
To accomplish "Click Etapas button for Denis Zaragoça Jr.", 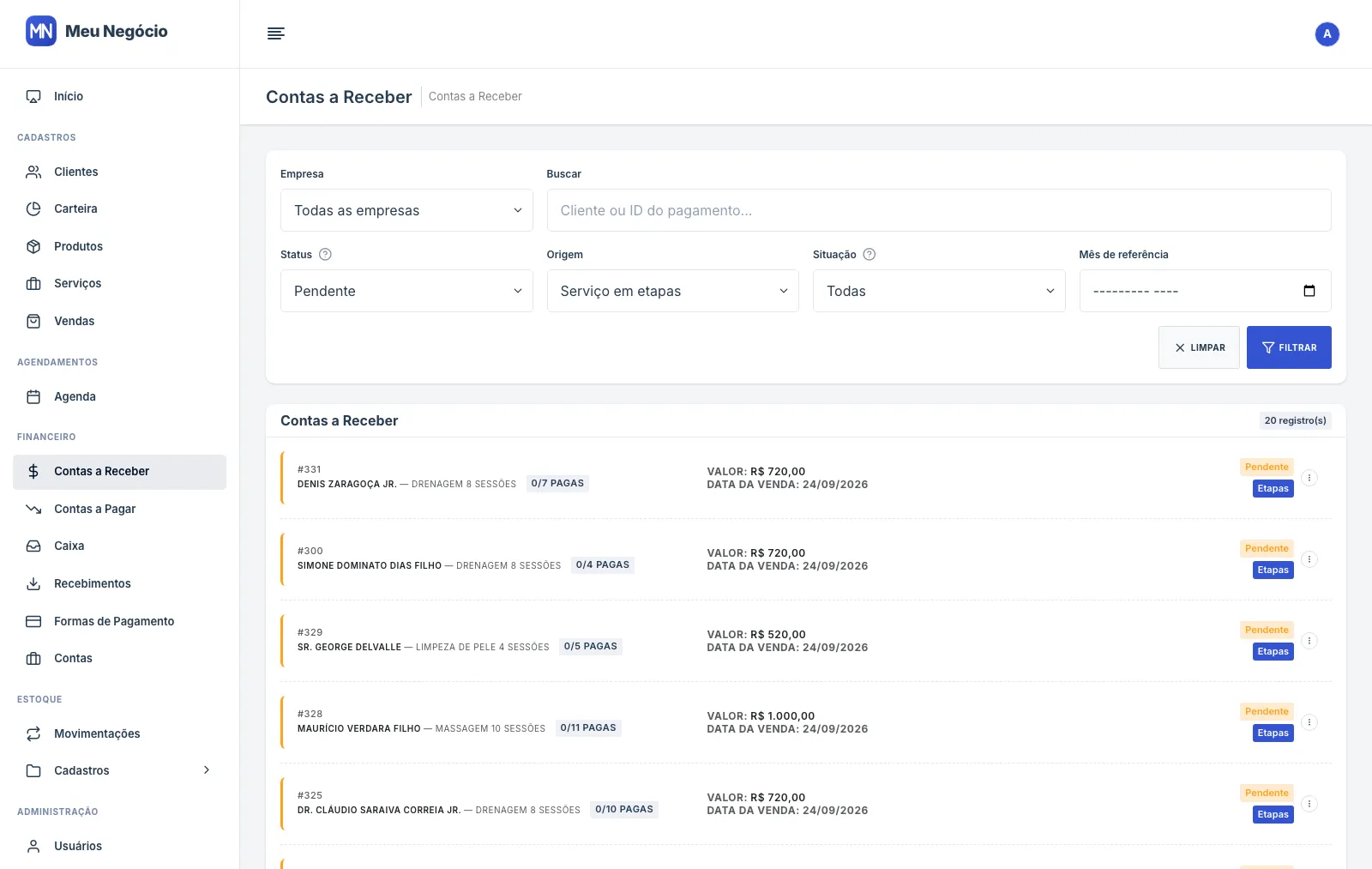I will click(1273, 488).
